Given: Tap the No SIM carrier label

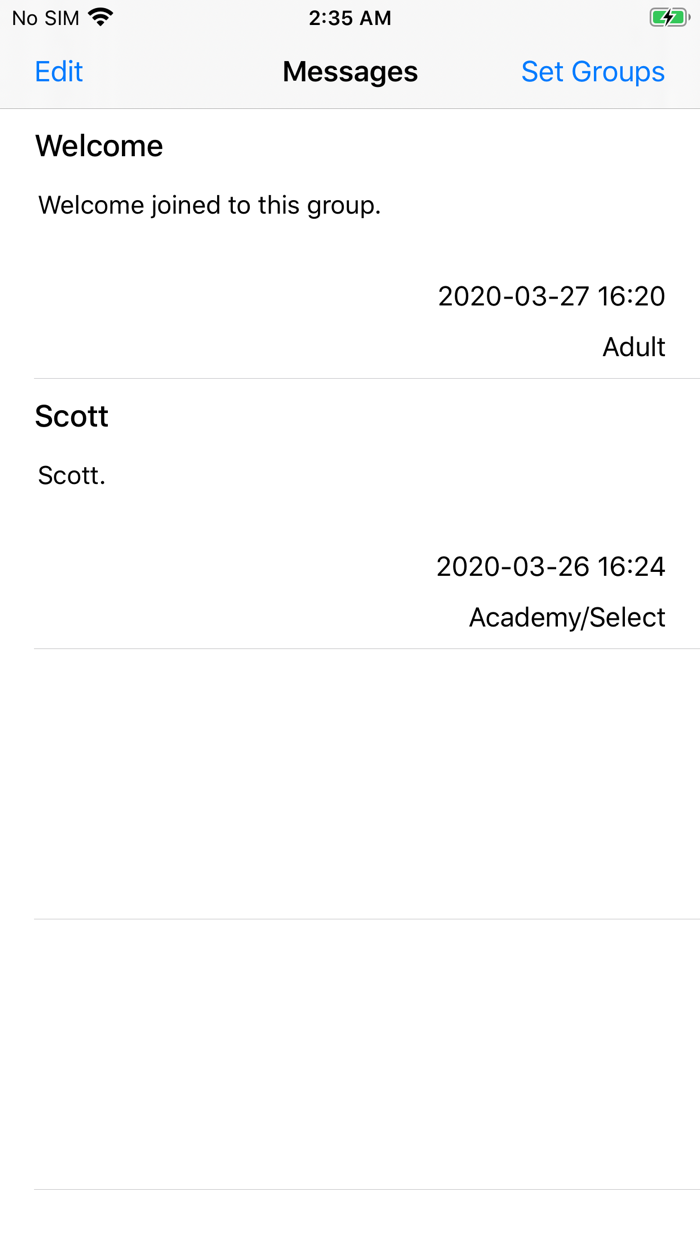Looking at the screenshot, I should pos(45,18).
